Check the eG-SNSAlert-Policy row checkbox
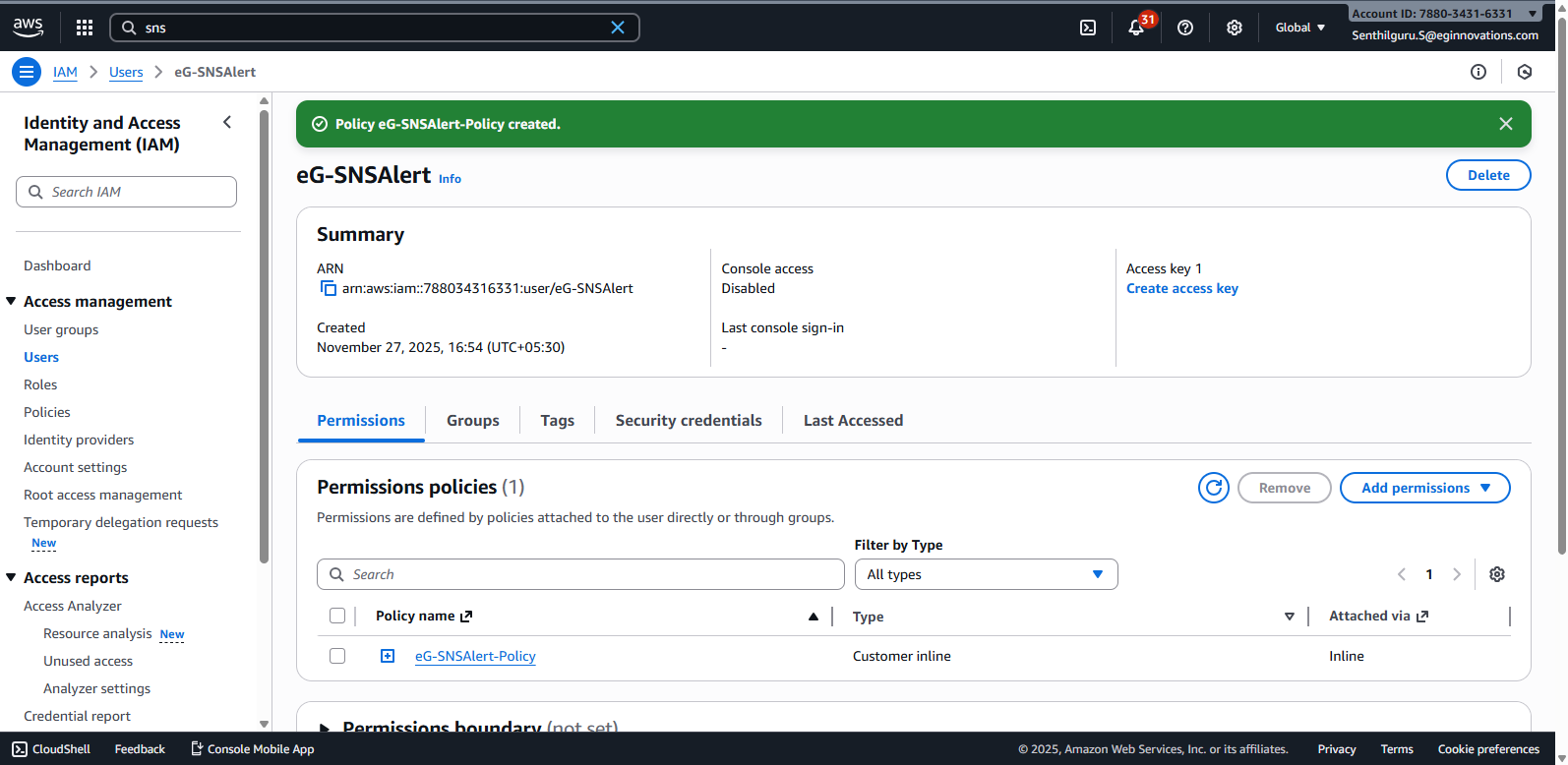Viewport: 1568px width, 765px height. [x=337, y=656]
